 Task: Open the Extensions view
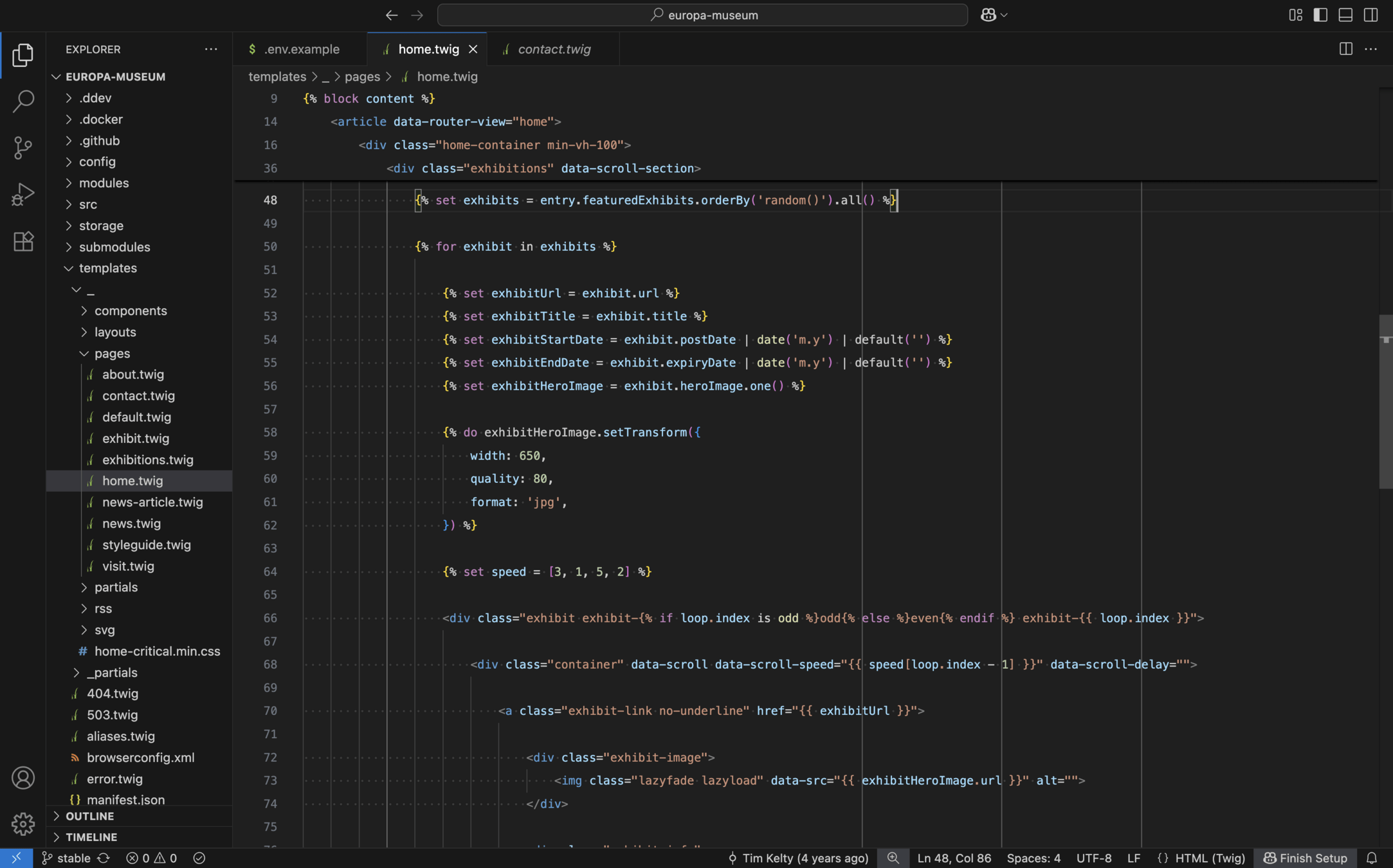point(23,242)
